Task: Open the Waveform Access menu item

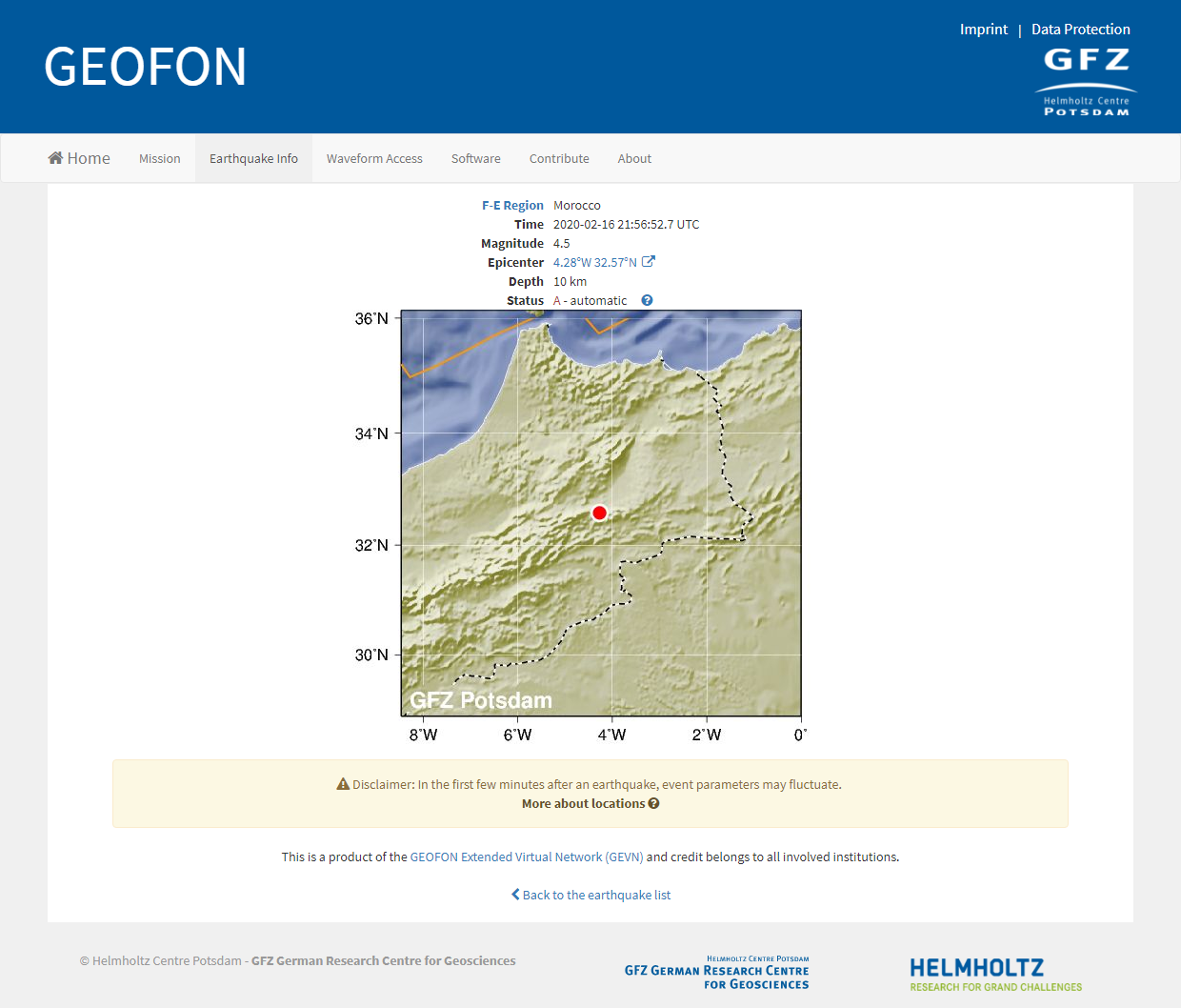Action: pos(374,159)
